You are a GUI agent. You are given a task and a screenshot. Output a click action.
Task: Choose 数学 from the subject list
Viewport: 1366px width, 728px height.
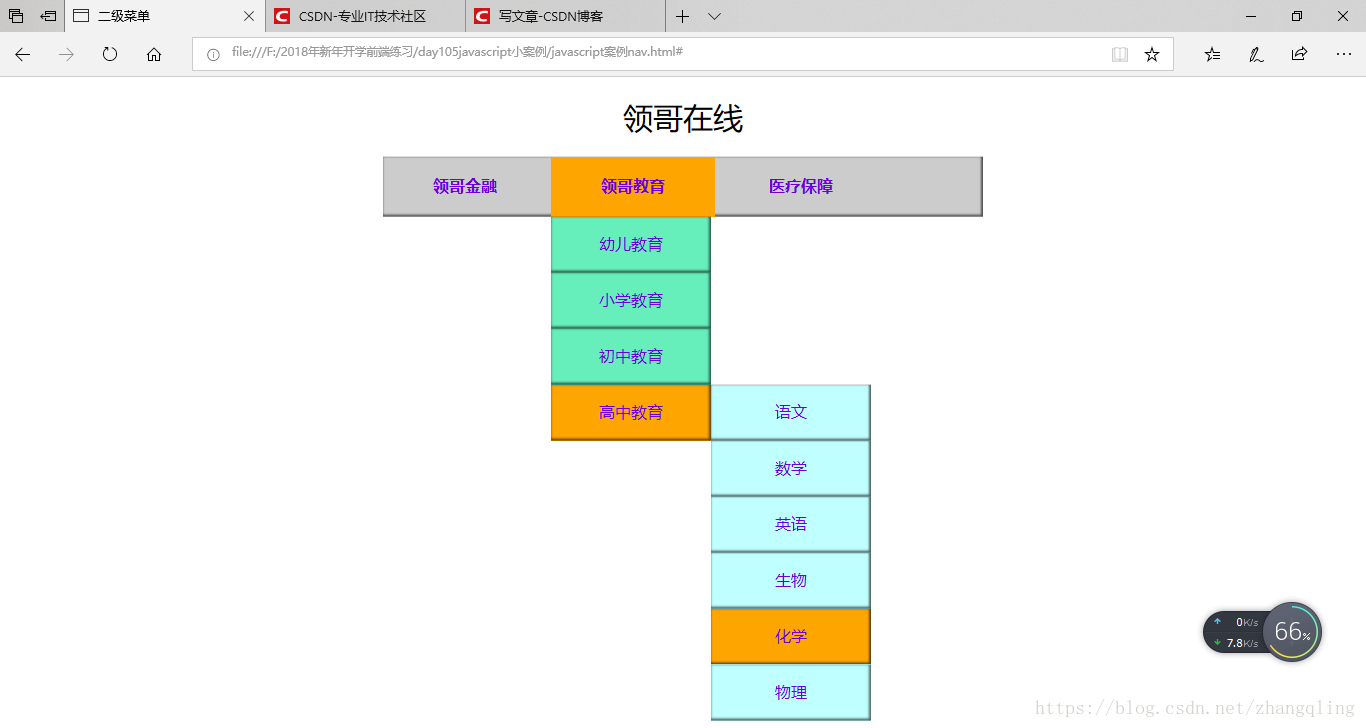click(791, 468)
